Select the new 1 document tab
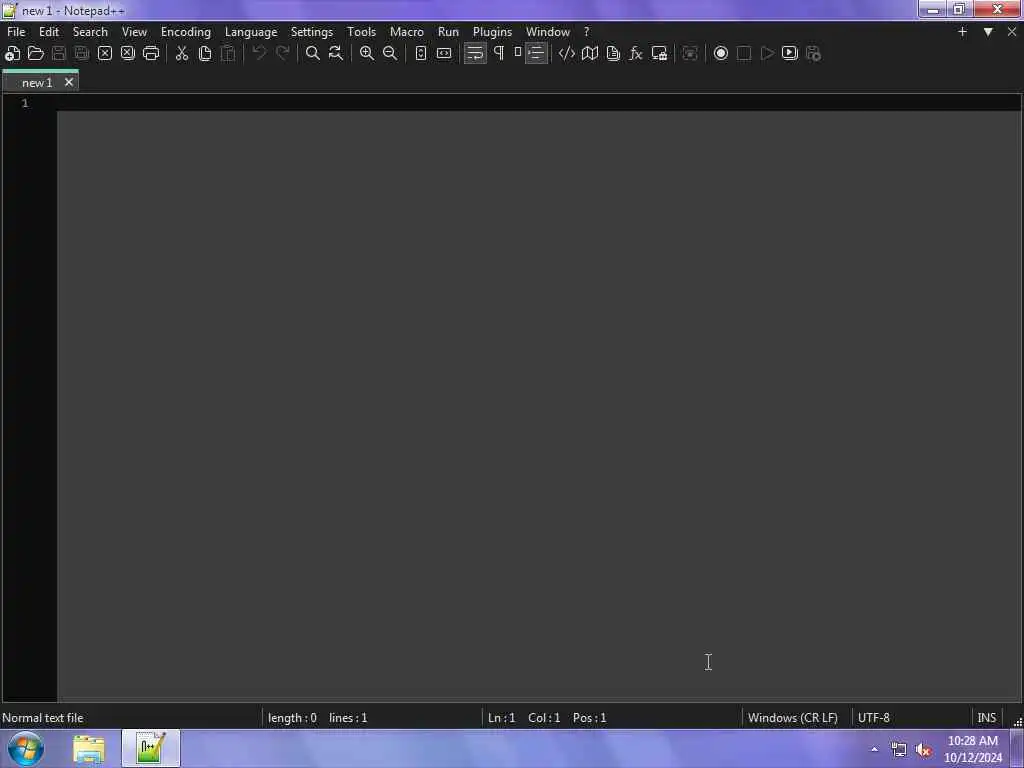The width and height of the screenshot is (1024, 768). pyautogui.click(x=37, y=83)
